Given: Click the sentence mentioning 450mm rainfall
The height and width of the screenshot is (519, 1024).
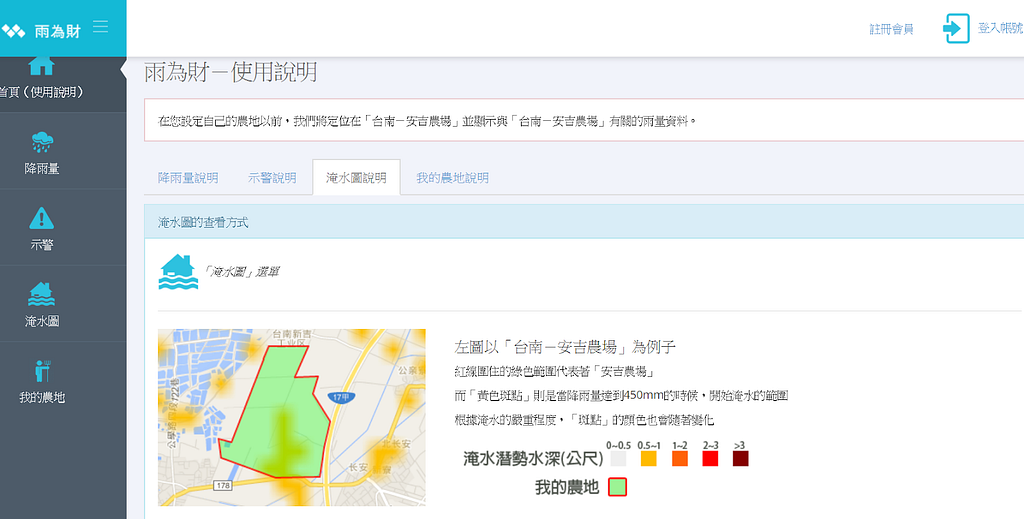Looking at the screenshot, I should click(621, 396).
